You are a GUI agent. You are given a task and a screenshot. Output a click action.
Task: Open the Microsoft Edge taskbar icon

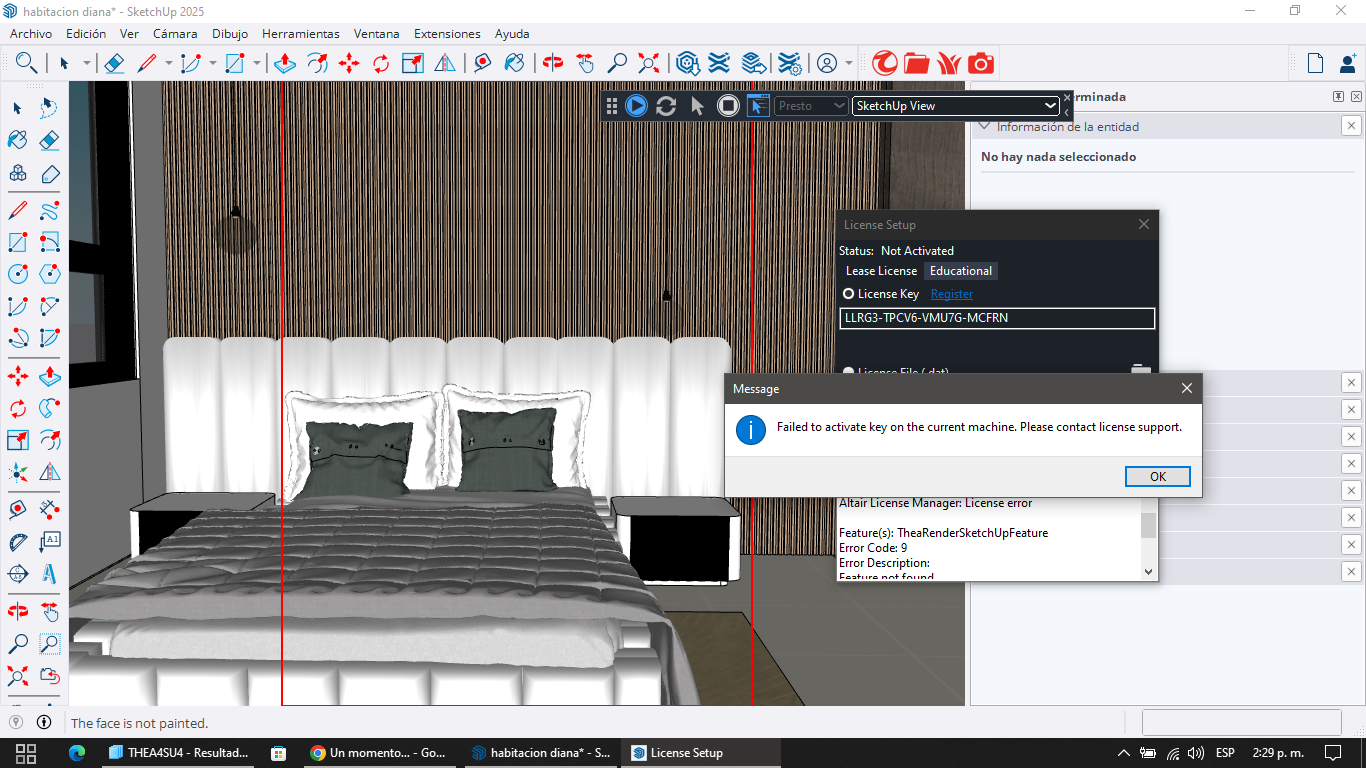[x=77, y=753]
